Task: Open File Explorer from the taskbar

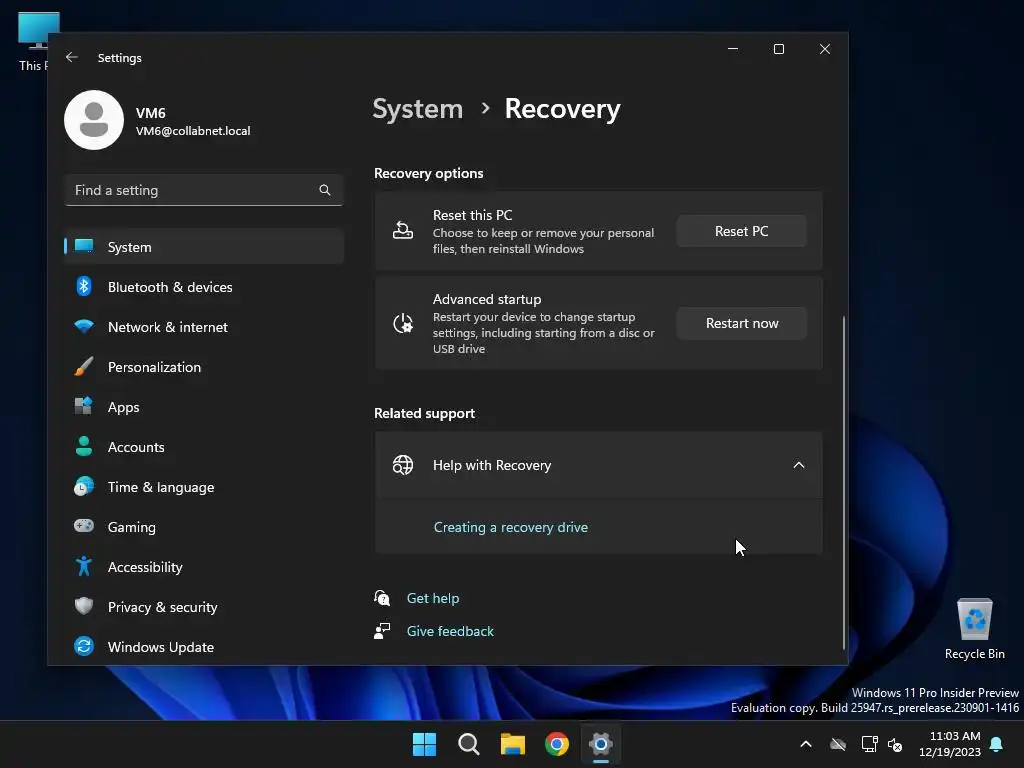Action: point(513,744)
